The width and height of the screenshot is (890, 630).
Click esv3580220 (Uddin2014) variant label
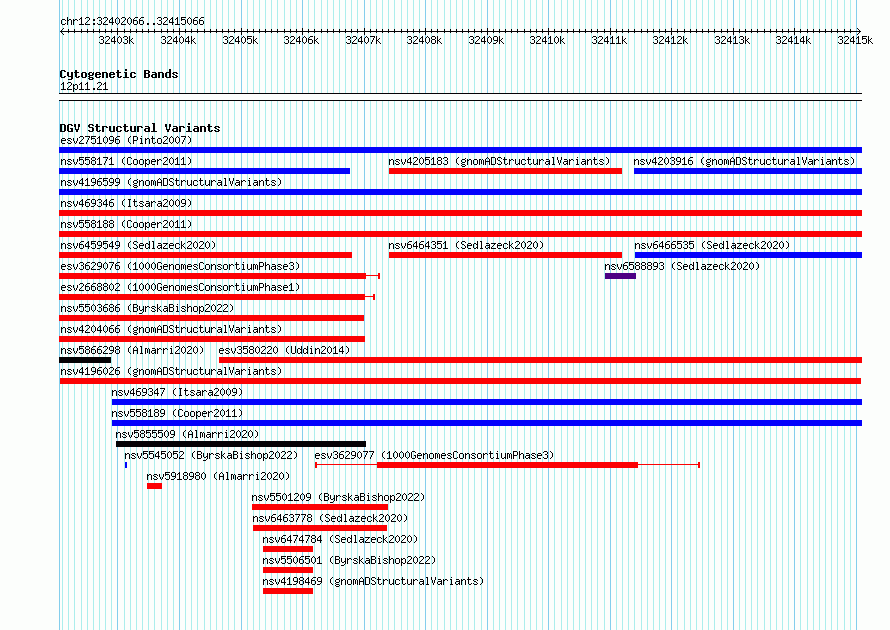[284, 350]
